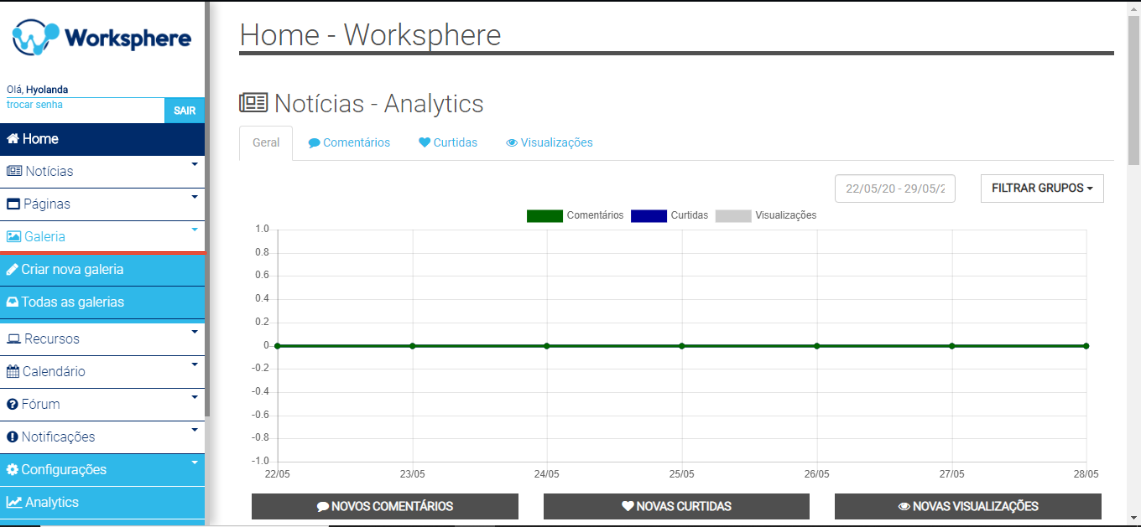Switch to the Comentários tab

click(349, 143)
